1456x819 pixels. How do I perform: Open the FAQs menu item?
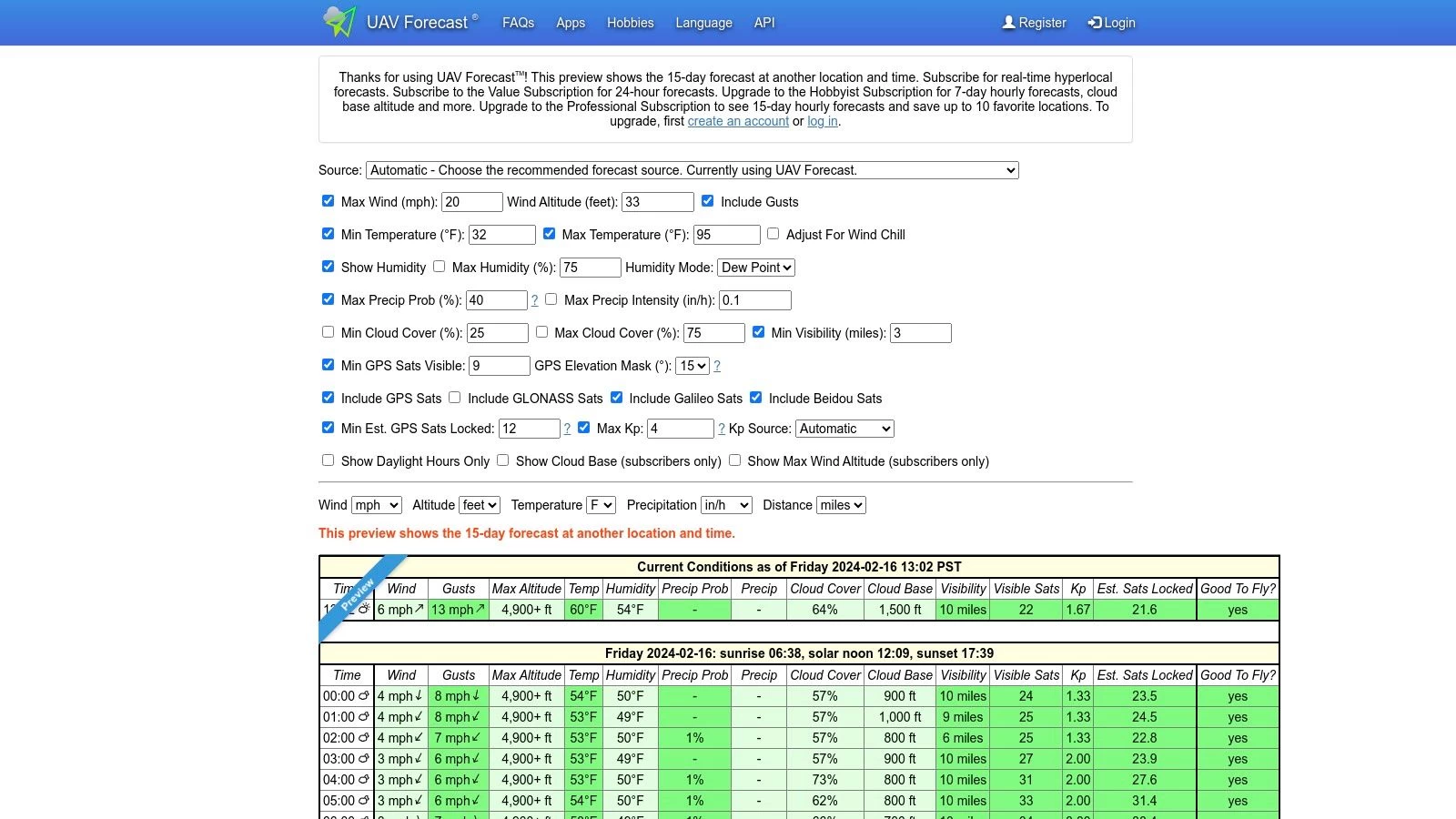point(518,23)
